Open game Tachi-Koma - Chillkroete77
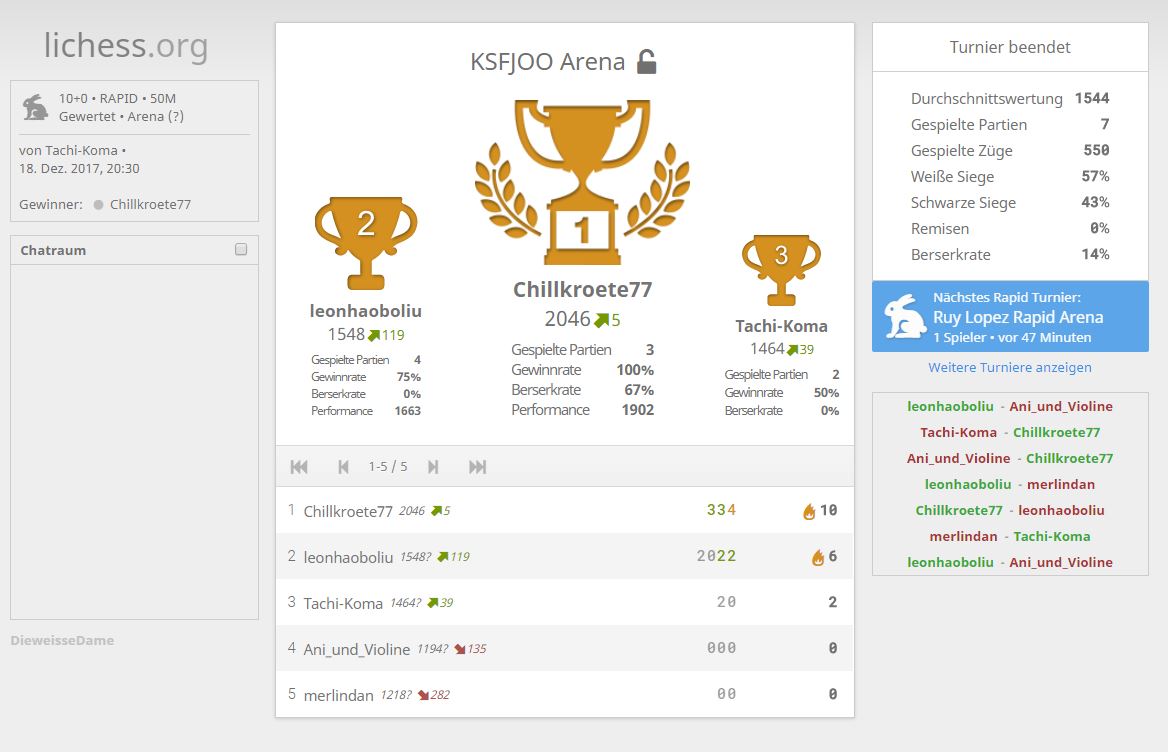Screen dimensions: 1168x752 point(1010,433)
